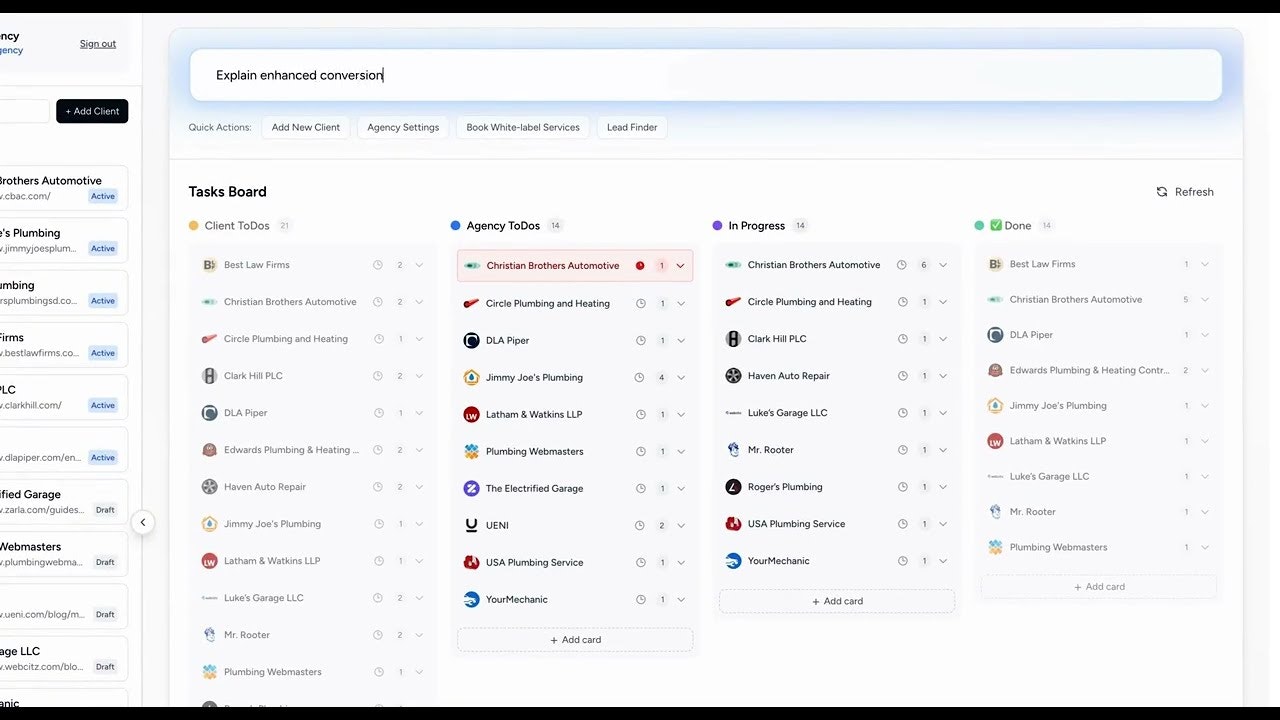Click the + Add Client button

[x=92, y=111]
